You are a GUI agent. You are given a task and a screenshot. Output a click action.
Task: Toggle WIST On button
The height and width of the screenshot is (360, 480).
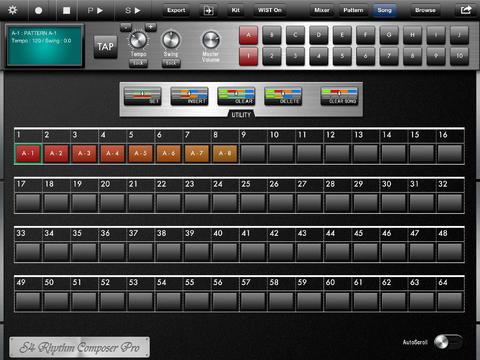click(x=270, y=10)
